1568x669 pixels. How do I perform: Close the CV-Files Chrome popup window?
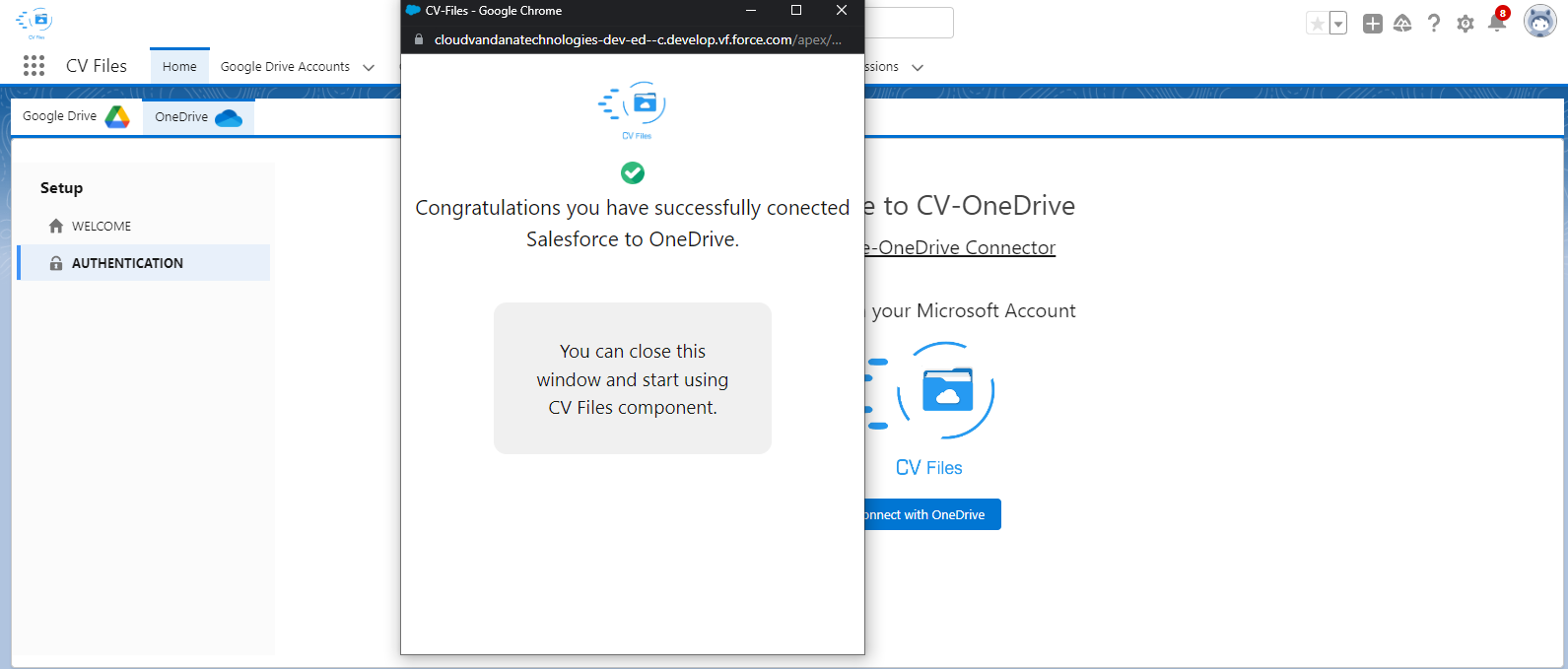point(842,11)
